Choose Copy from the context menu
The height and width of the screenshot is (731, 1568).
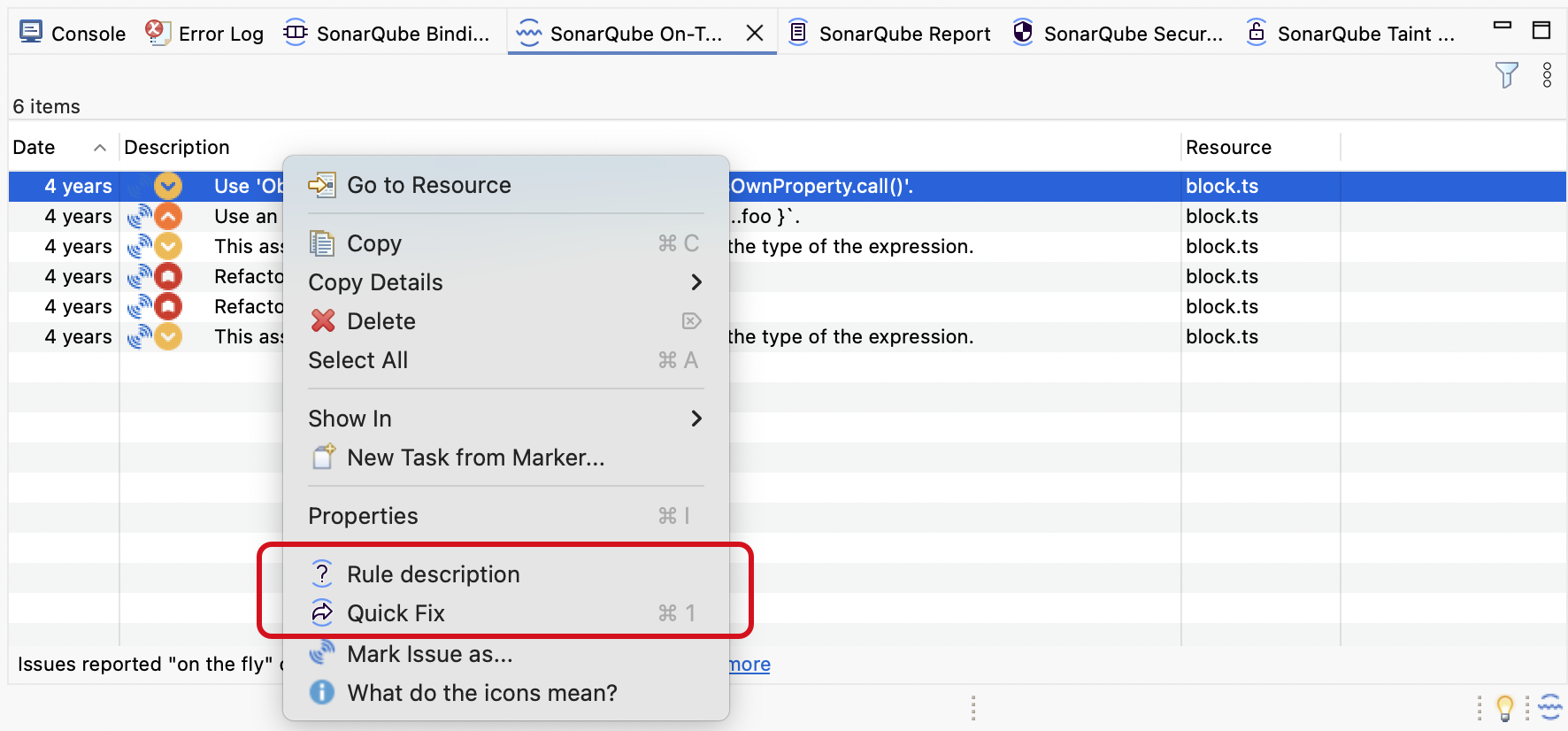coord(506,243)
